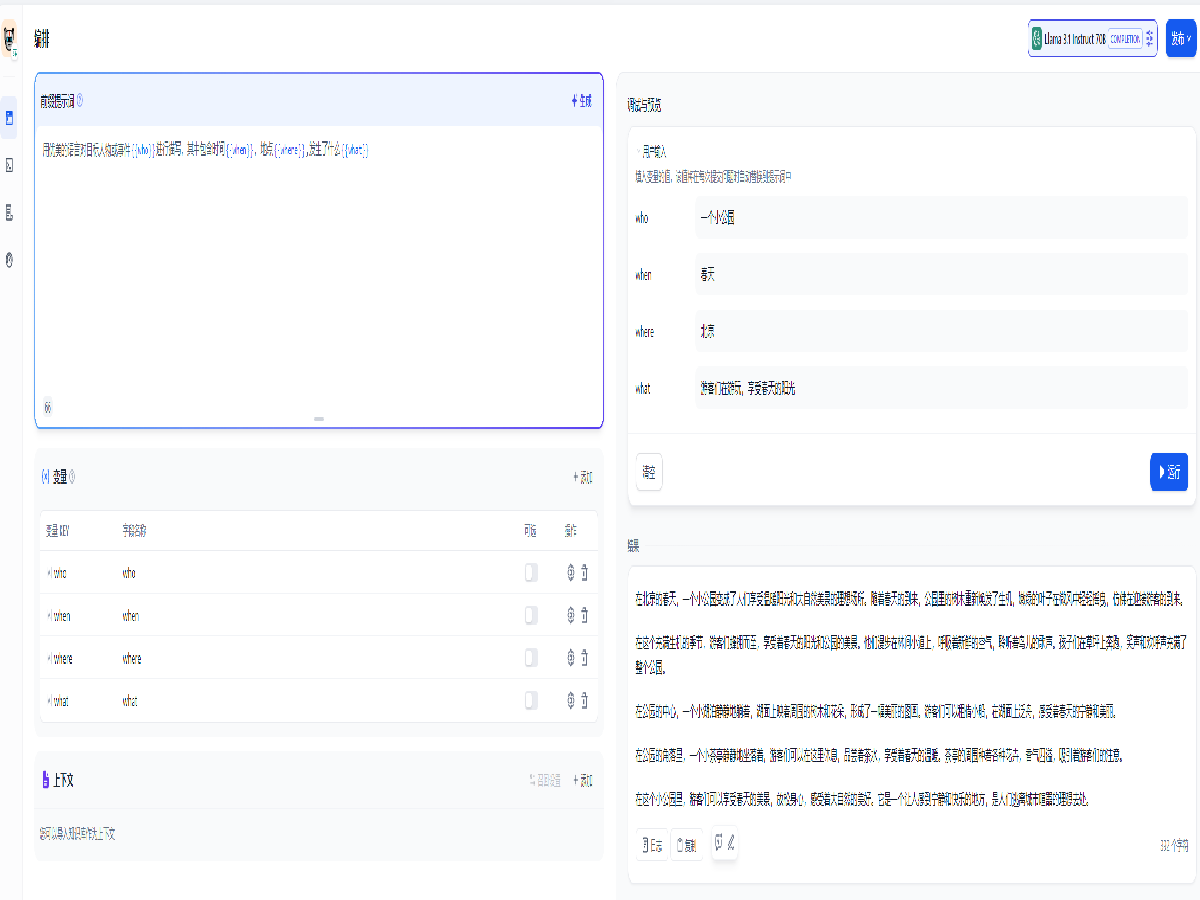The image size is (1200, 900).
Task: Delete the 'when' variable
Action: point(585,616)
